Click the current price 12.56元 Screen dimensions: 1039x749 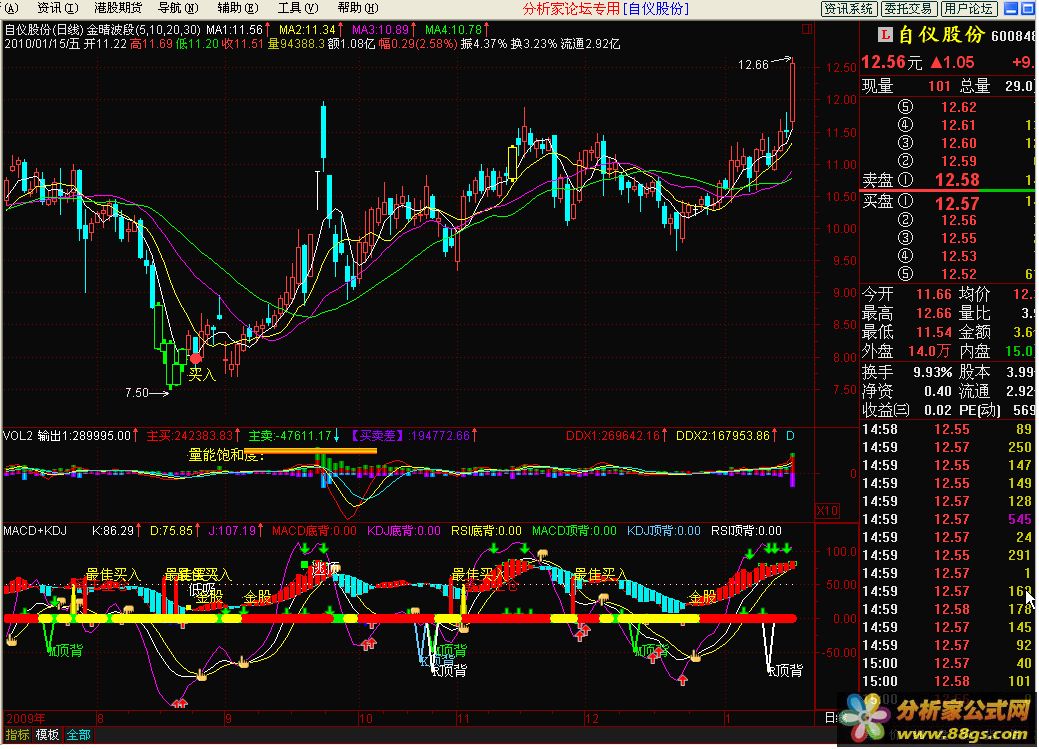[891, 62]
